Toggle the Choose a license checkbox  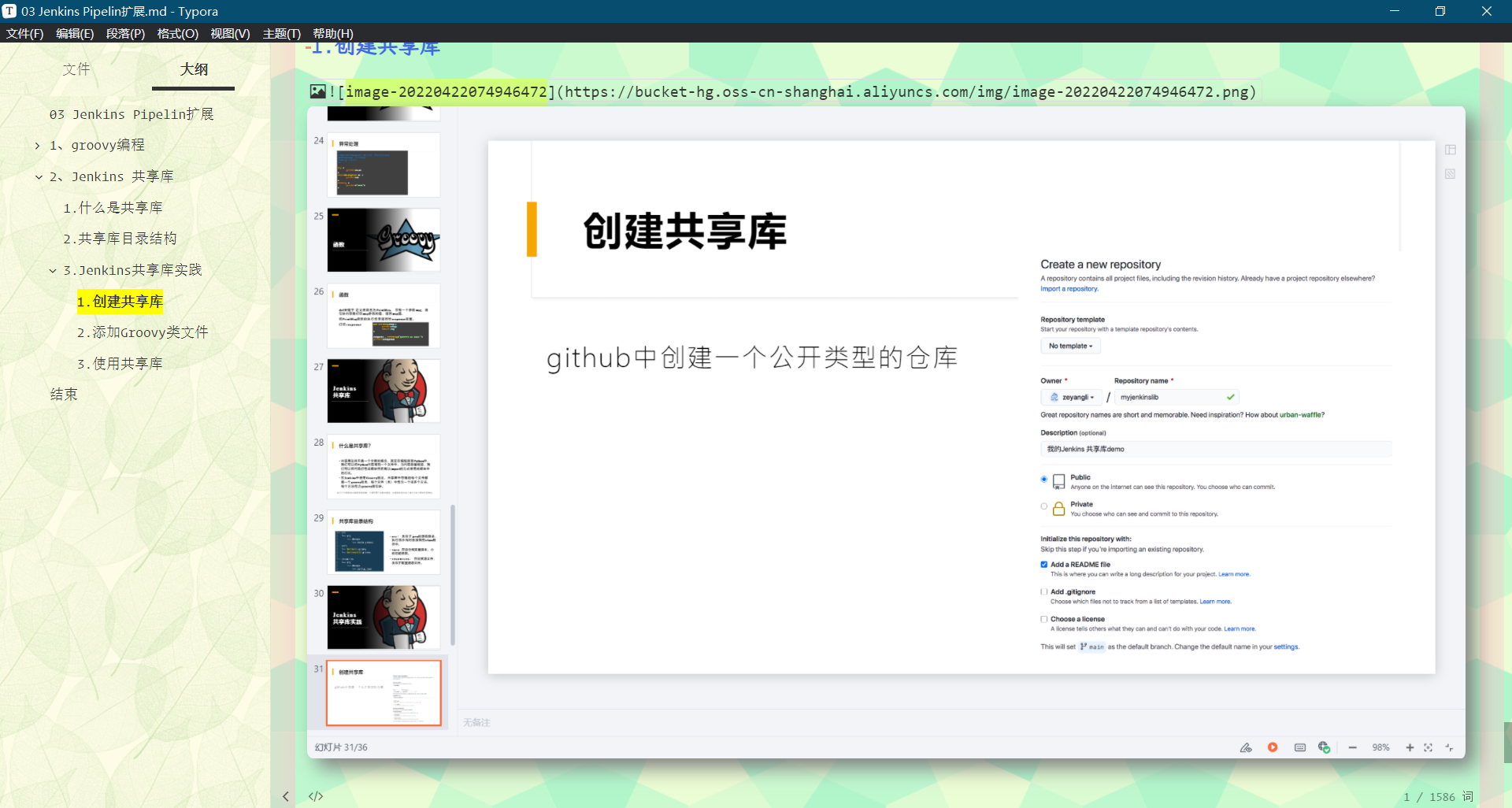(1044, 619)
